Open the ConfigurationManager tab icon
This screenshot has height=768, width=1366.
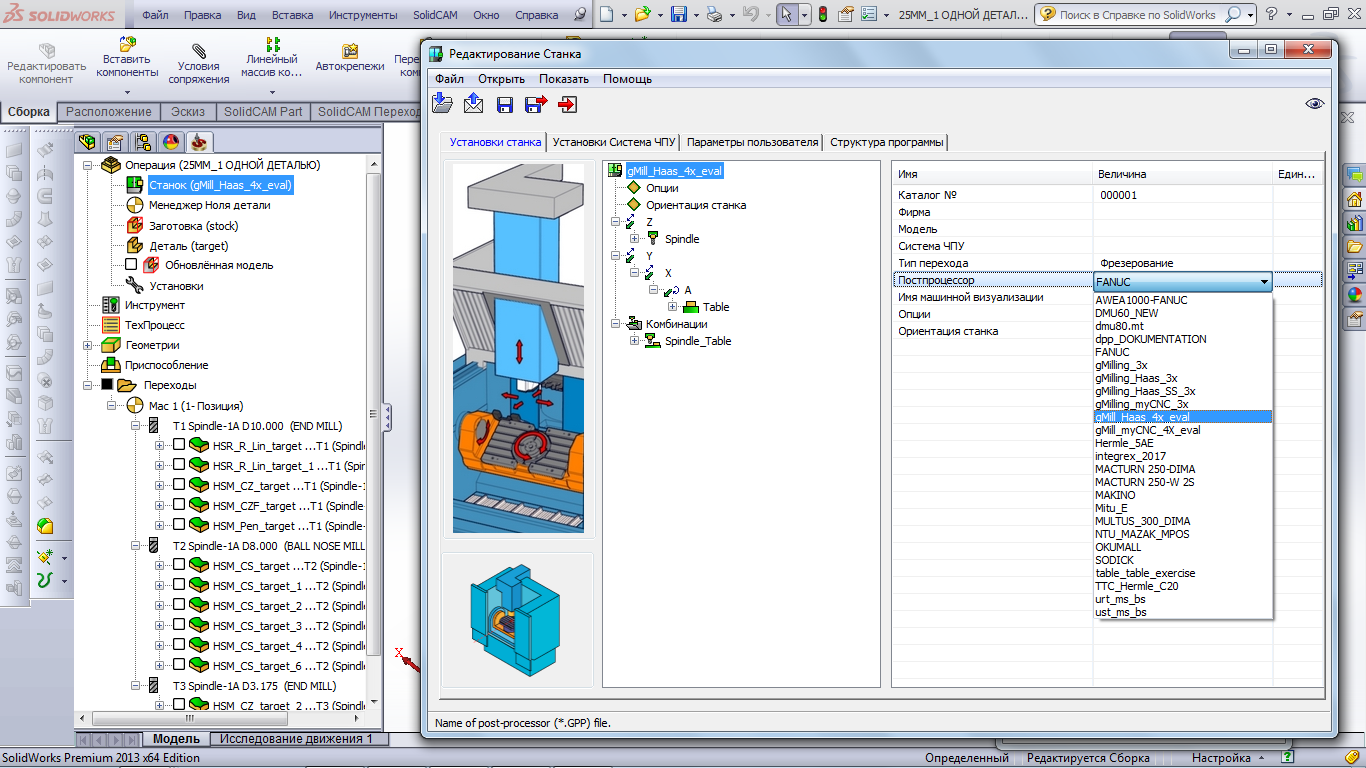pos(143,142)
